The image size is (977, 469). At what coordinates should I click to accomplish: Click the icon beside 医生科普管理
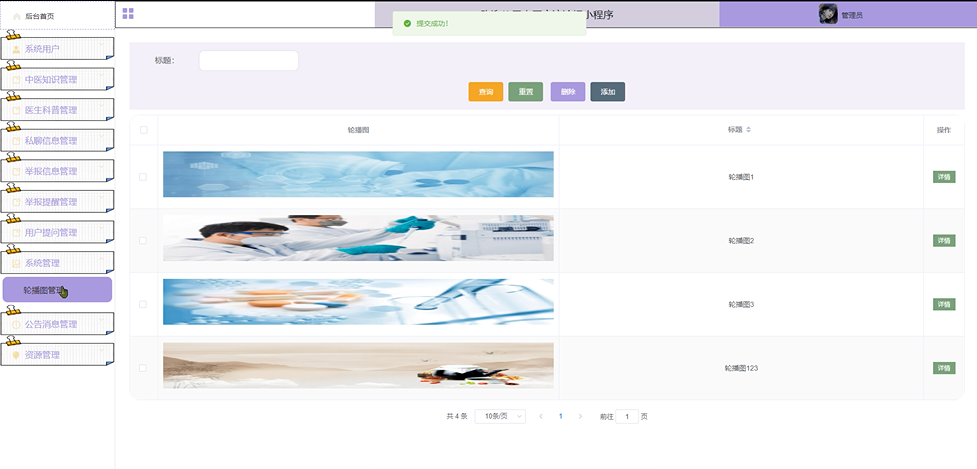point(16,110)
